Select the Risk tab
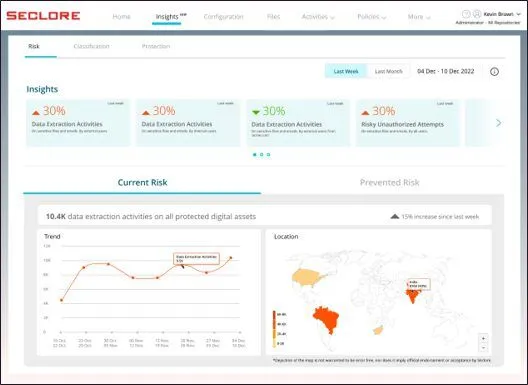Image resolution: width=528 pixels, height=385 pixels. [x=34, y=46]
